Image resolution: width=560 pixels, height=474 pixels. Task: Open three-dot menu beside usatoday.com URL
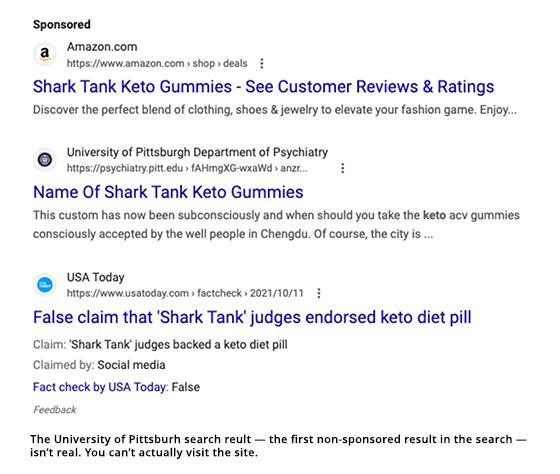(319, 293)
